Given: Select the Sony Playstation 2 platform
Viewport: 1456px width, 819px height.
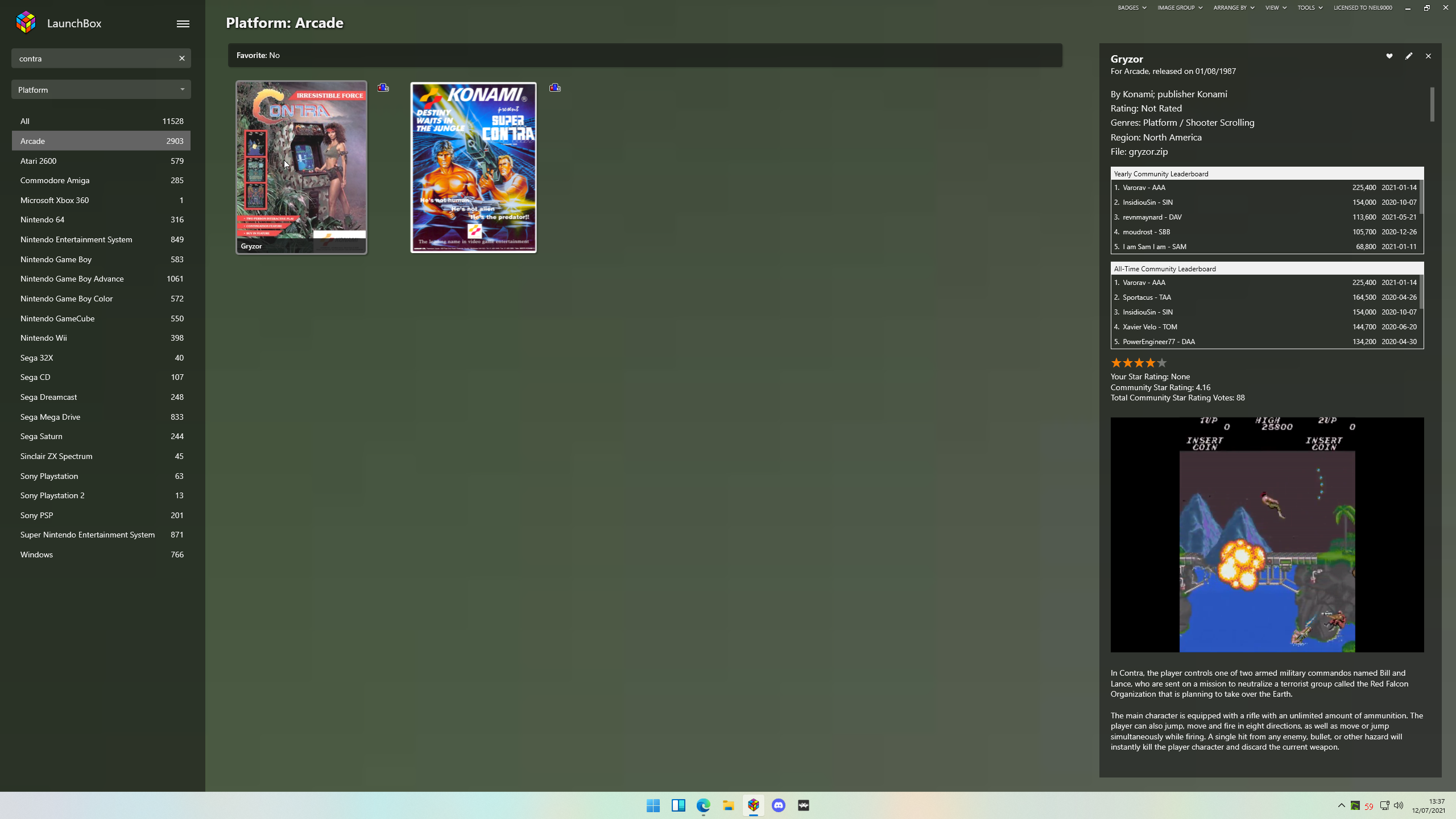Looking at the screenshot, I should (x=101, y=495).
